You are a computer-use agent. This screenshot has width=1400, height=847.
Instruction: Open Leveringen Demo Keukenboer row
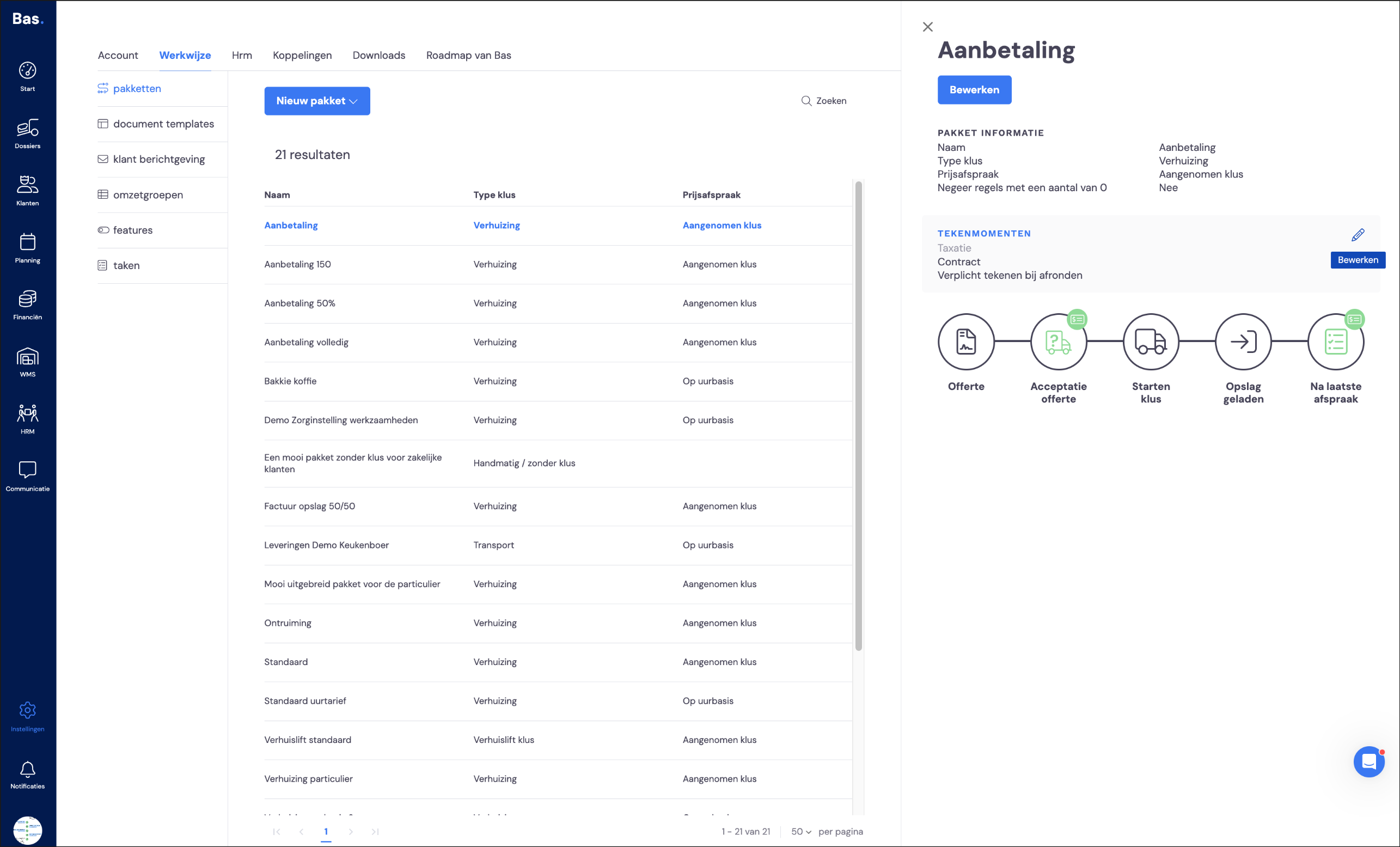coord(558,545)
